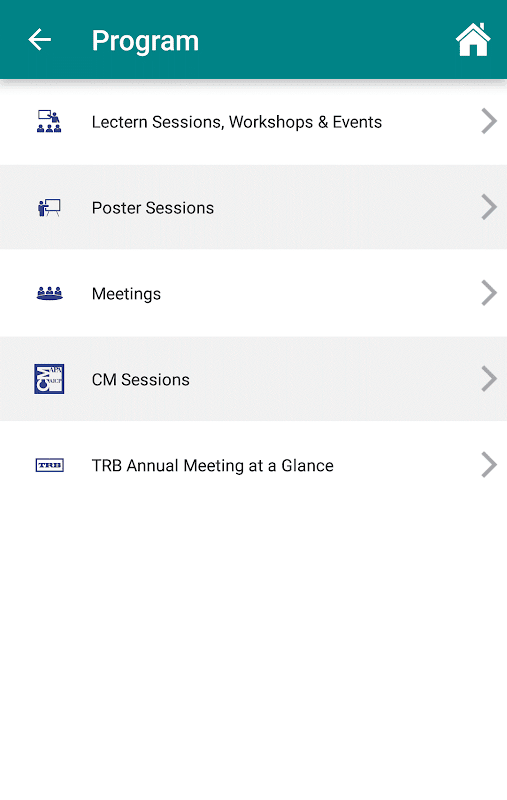This screenshot has width=507, height=800.
Task: Expand Lectern Sessions row chevron
Action: [x=489, y=121]
